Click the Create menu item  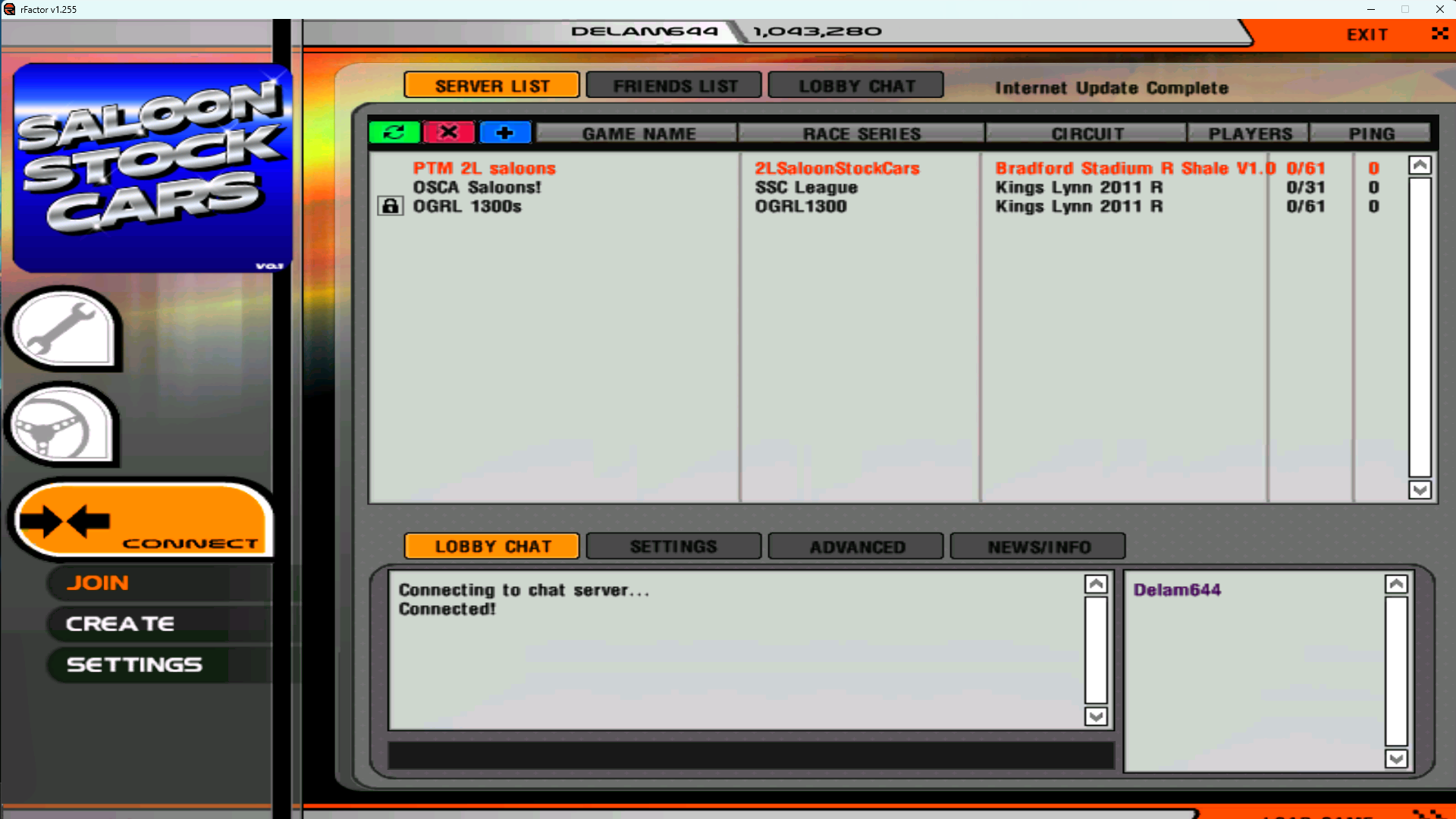point(120,624)
